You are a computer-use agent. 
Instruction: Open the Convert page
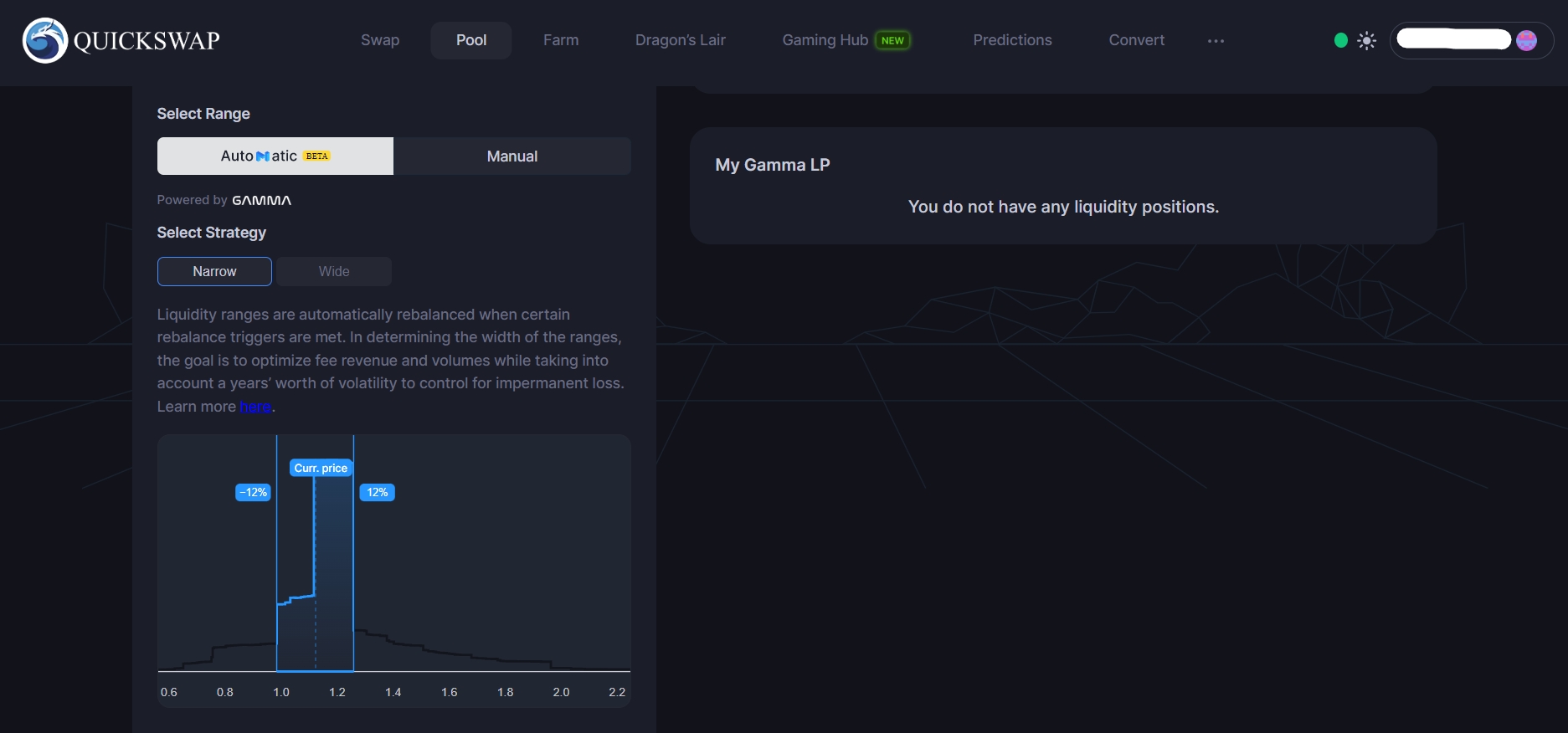coord(1136,40)
